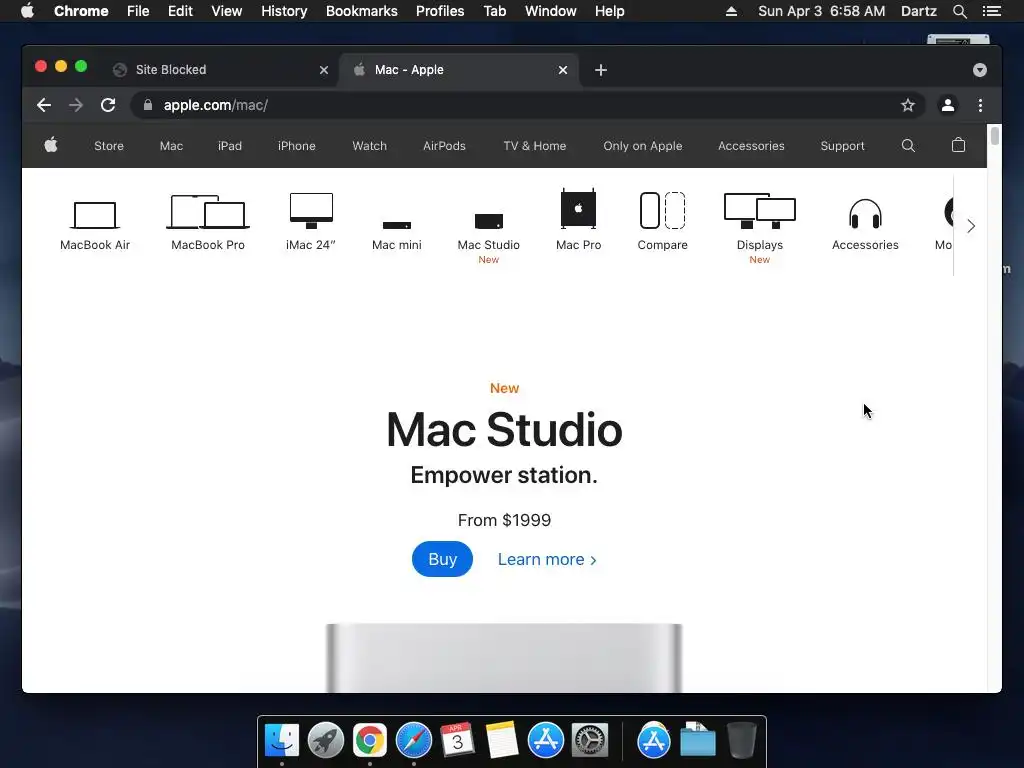Screen dimensions: 1024x768
Task: Open the shopping bag icon
Action: point(958,145)
